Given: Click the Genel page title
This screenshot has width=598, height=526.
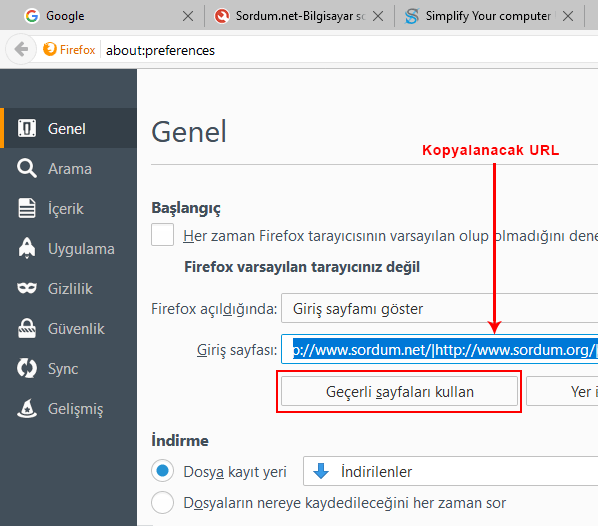Looking at the screenshot, I should 189,131.
